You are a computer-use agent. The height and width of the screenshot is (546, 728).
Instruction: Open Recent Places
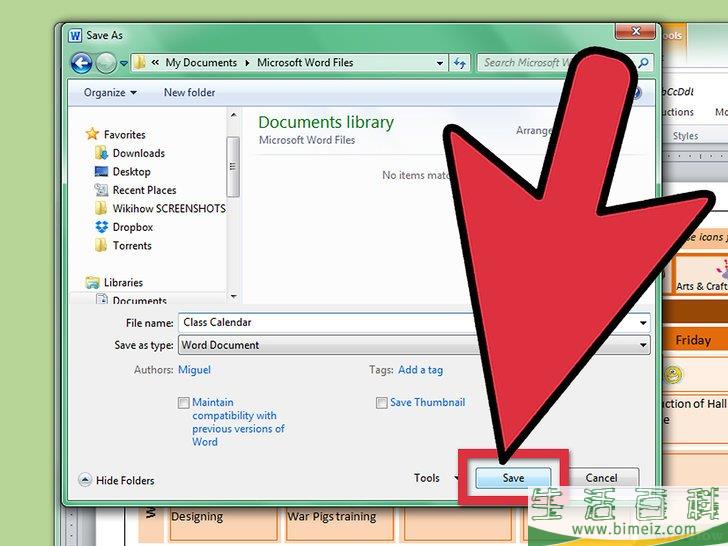click(x=144, y=190)
